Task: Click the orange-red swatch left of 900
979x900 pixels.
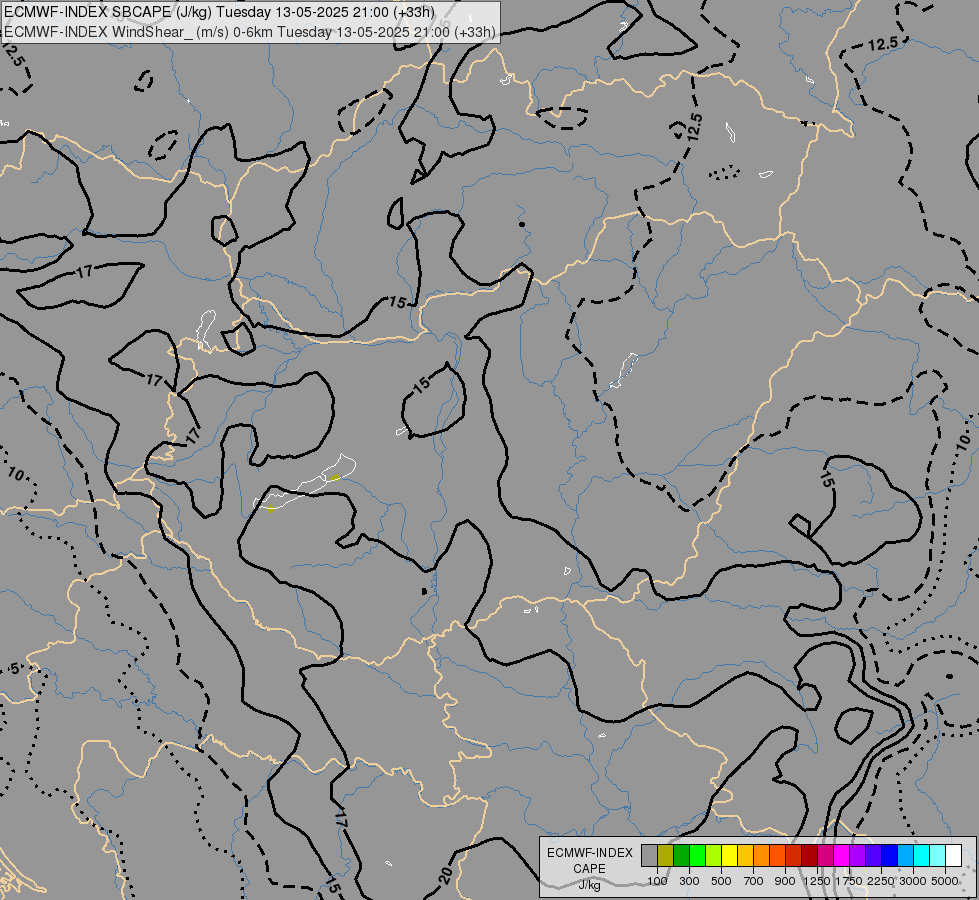Action: (777, 856)
